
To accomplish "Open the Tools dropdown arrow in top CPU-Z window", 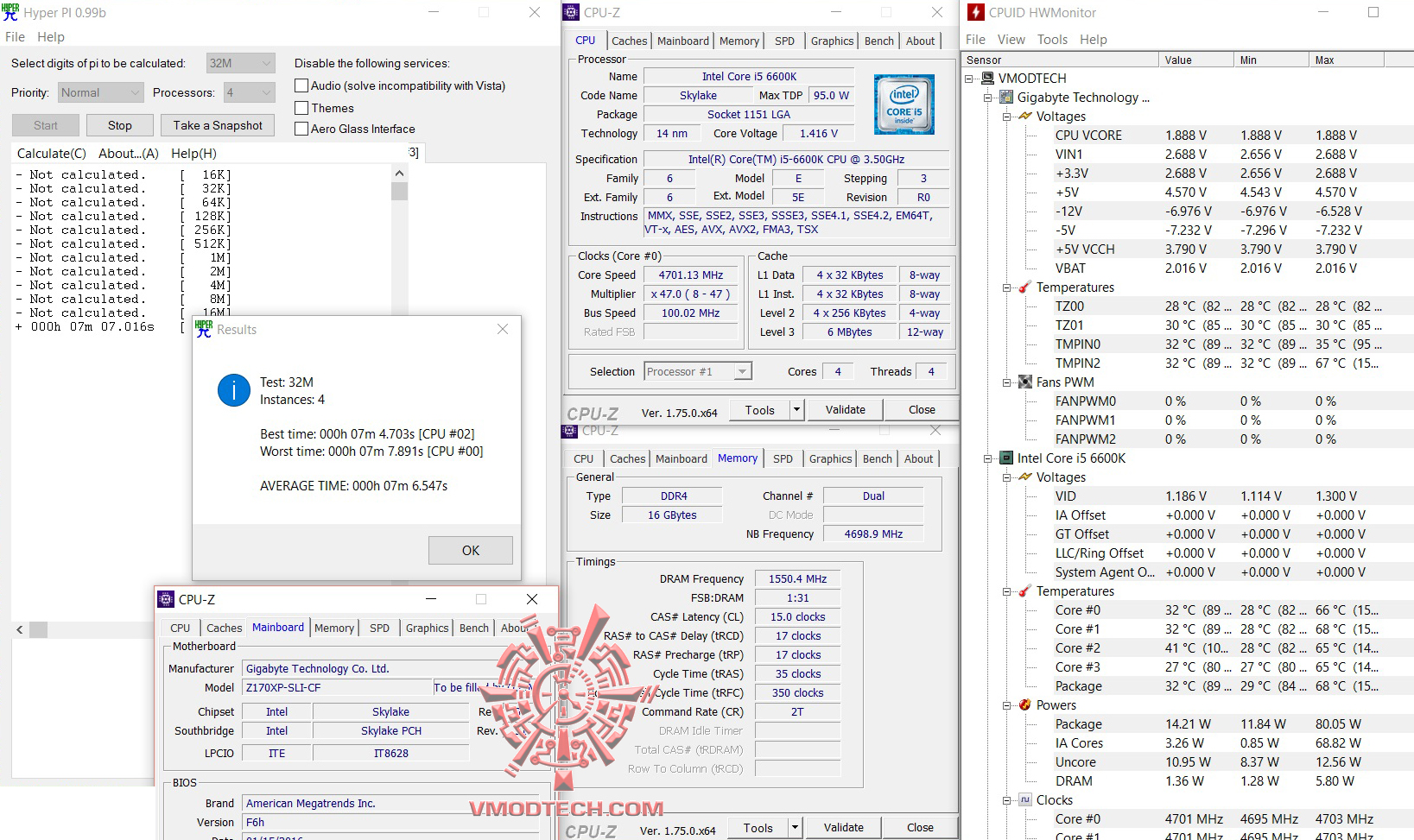I will (796, 410).
